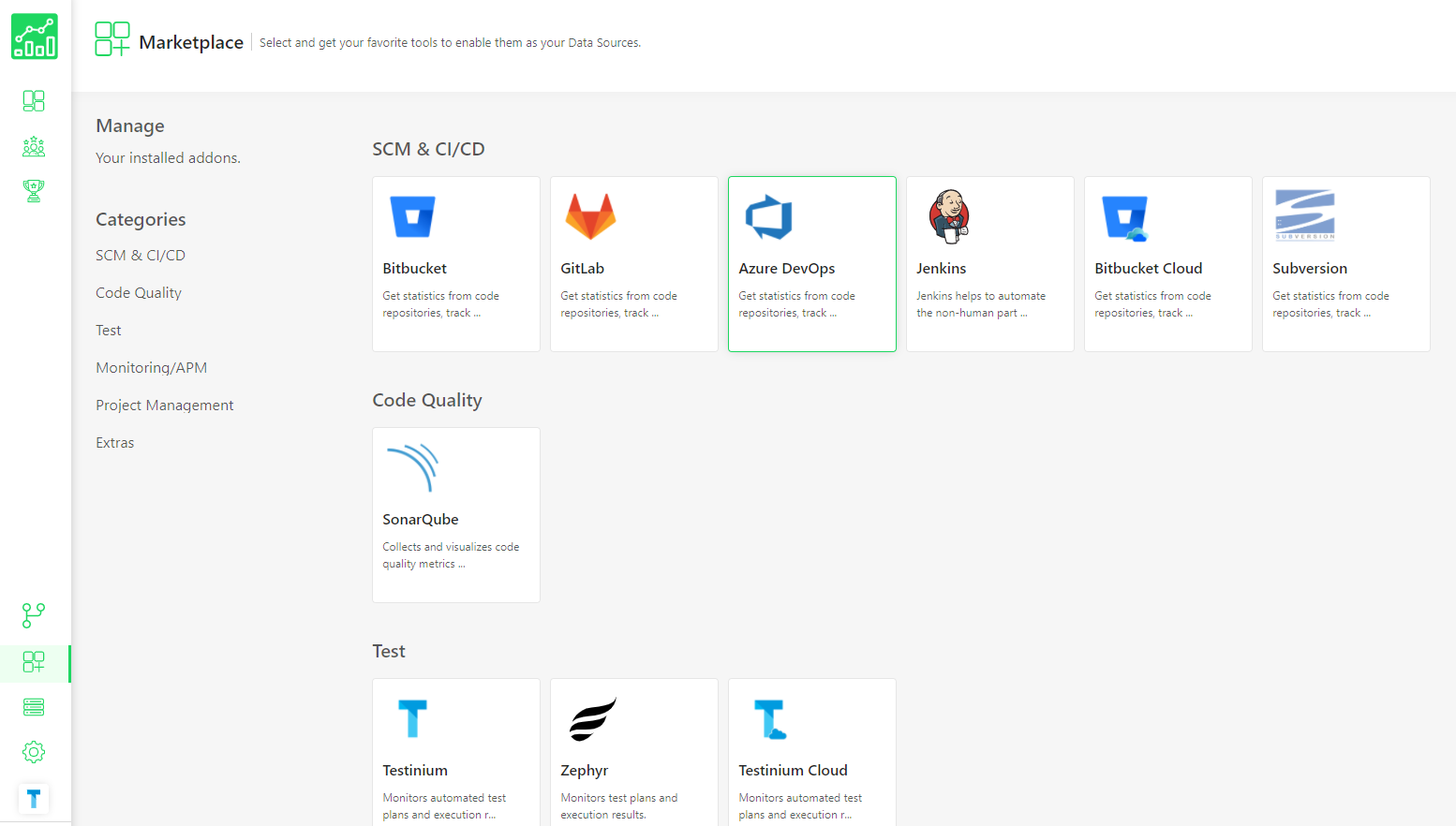Open the server stack icon in sidebar

pos(34,707)
